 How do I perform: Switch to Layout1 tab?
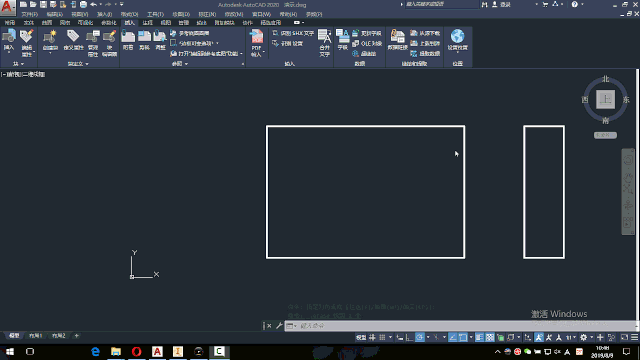pyautogui.click(x=36, y=336)
